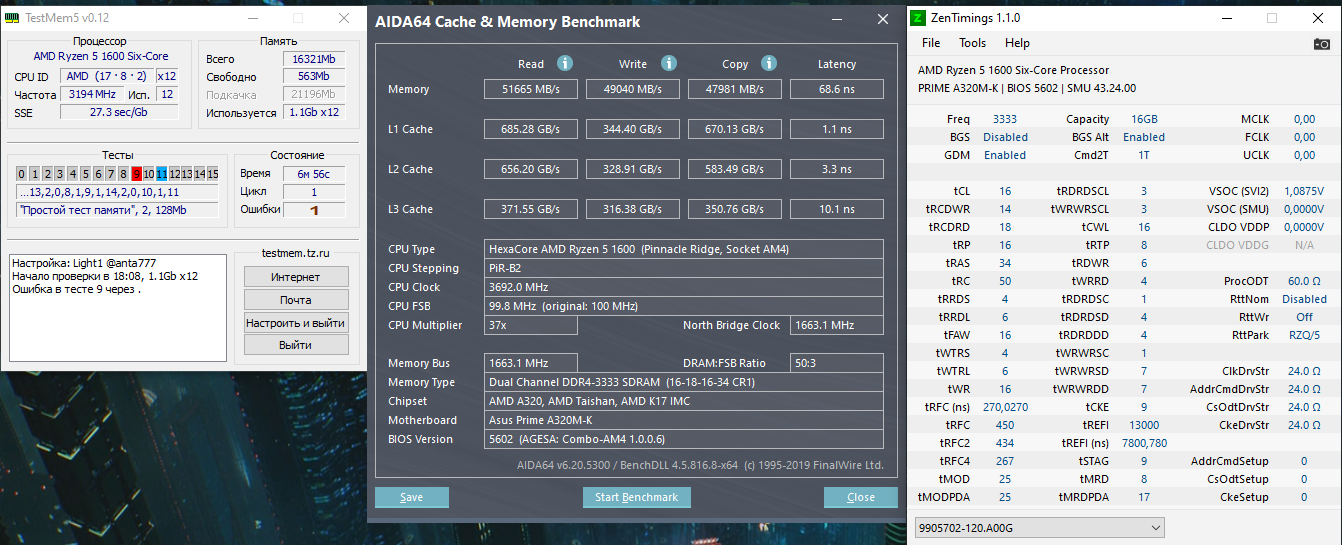Screen dimensions: 1342x545
Task: Click the TestMem5 log text area
Action: [118, 307]
